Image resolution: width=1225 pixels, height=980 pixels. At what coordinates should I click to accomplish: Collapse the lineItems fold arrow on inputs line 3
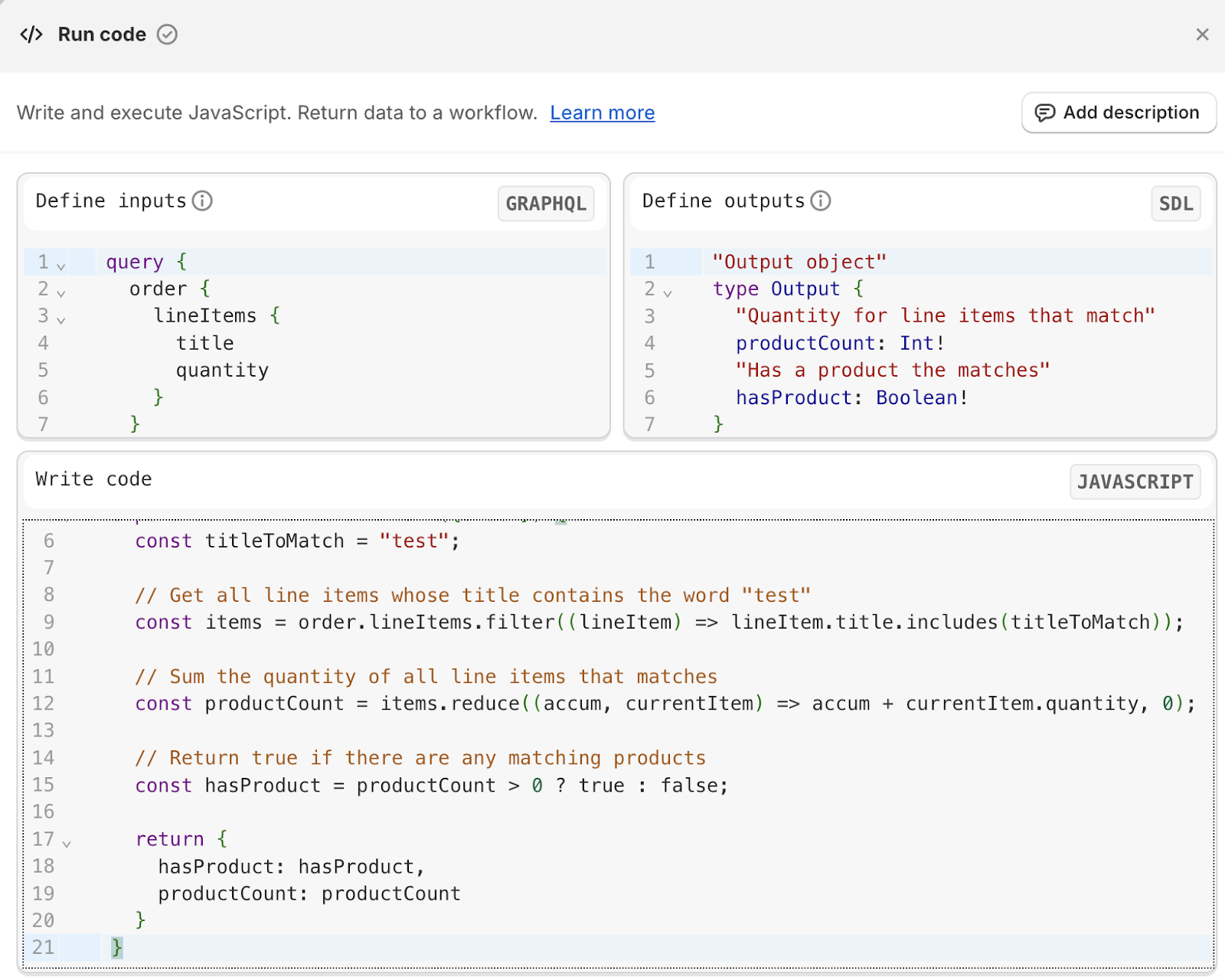[x=61, y=320]
